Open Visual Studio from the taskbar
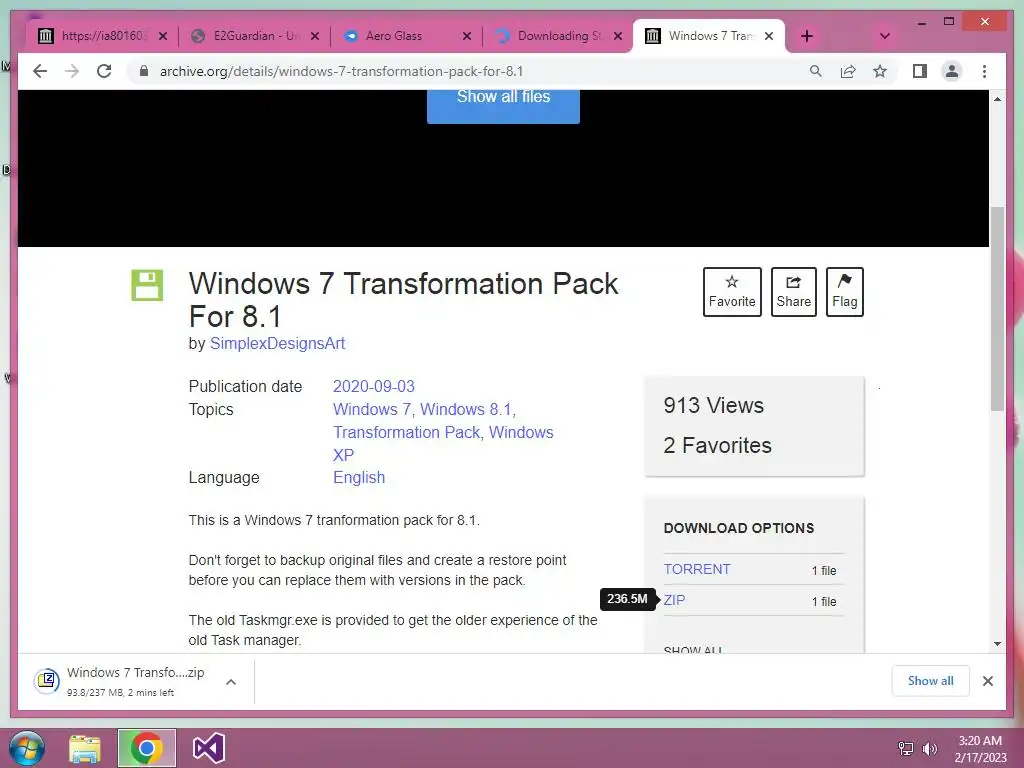 click(x=209, y=748)
